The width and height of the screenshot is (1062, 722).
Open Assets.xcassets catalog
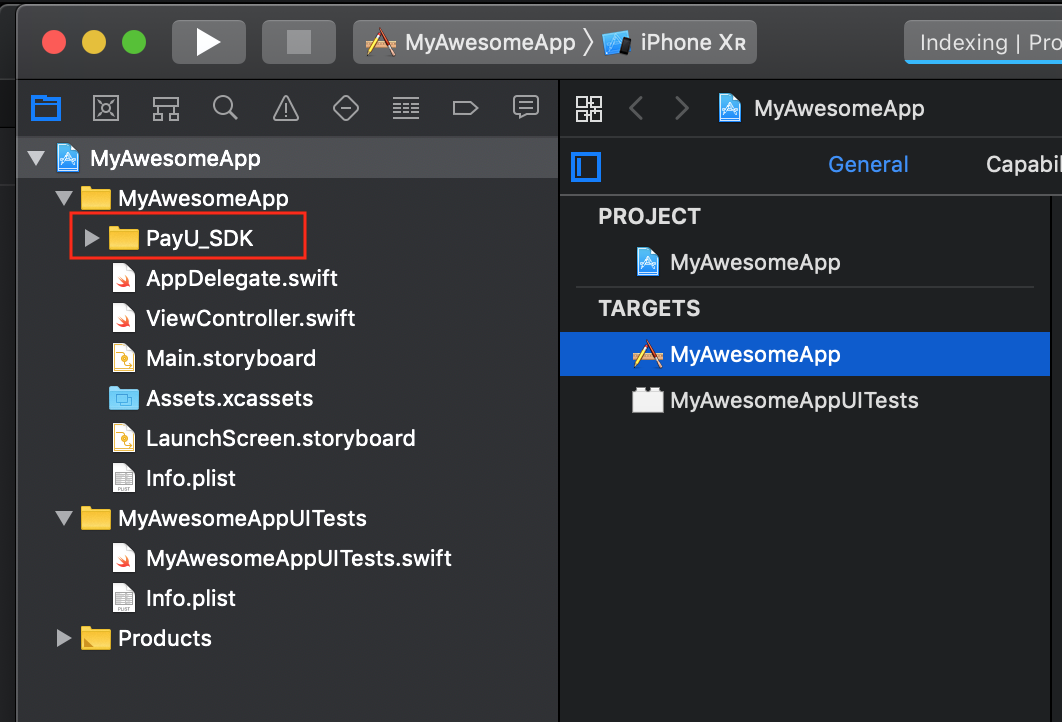click(x=230, y=398)
